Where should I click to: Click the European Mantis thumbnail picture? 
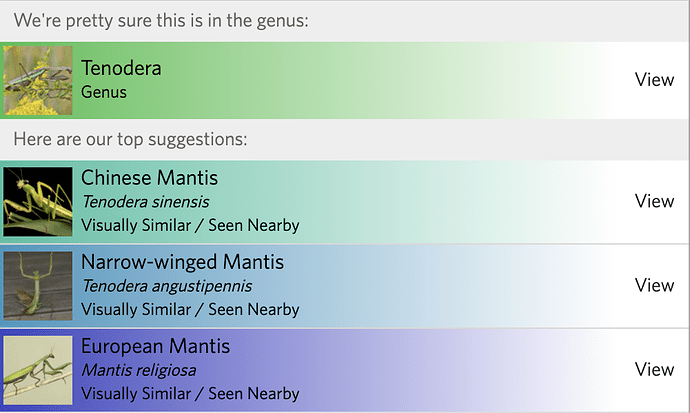(38, 369)
